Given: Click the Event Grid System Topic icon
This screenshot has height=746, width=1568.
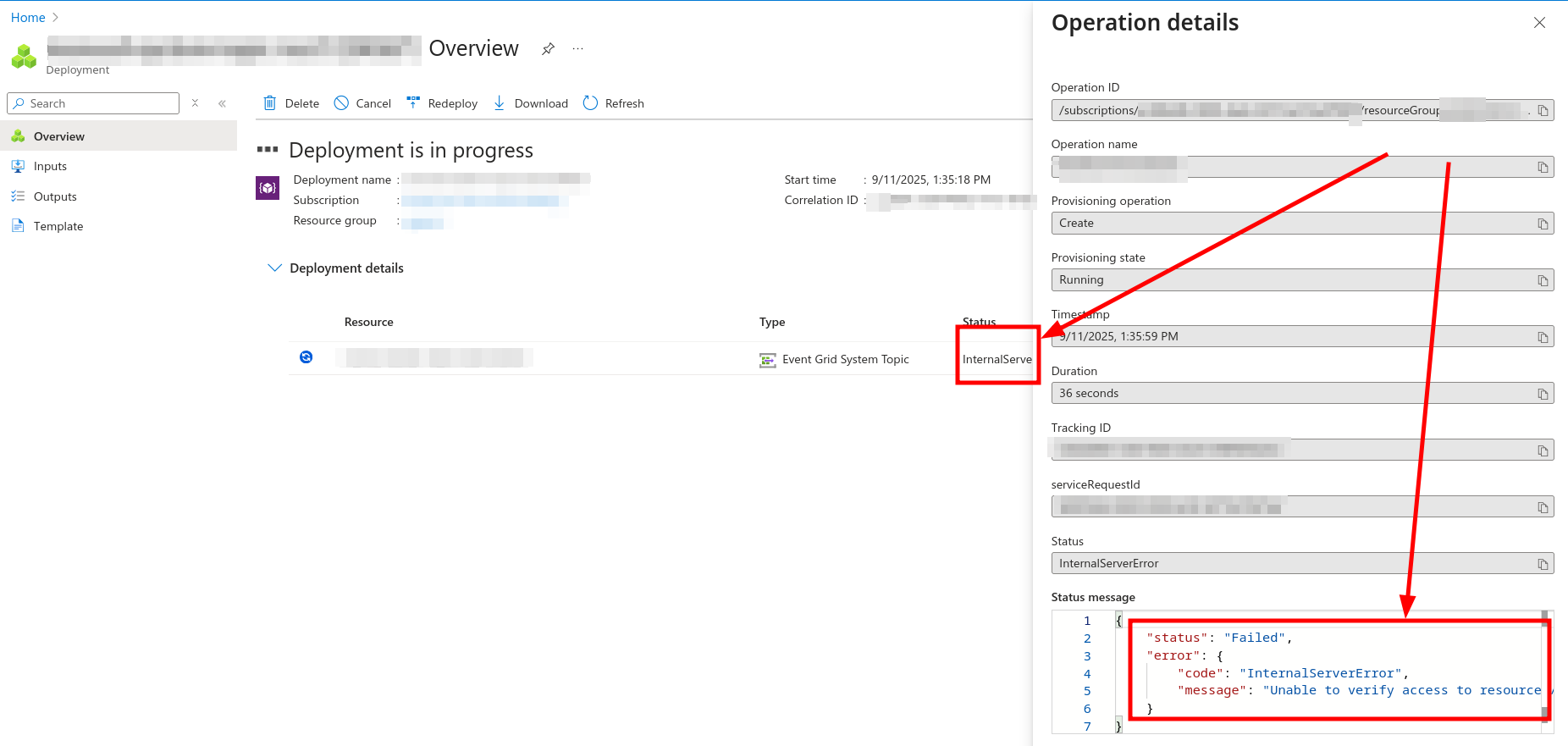Looking at the screenshot, I should (768, 360).
